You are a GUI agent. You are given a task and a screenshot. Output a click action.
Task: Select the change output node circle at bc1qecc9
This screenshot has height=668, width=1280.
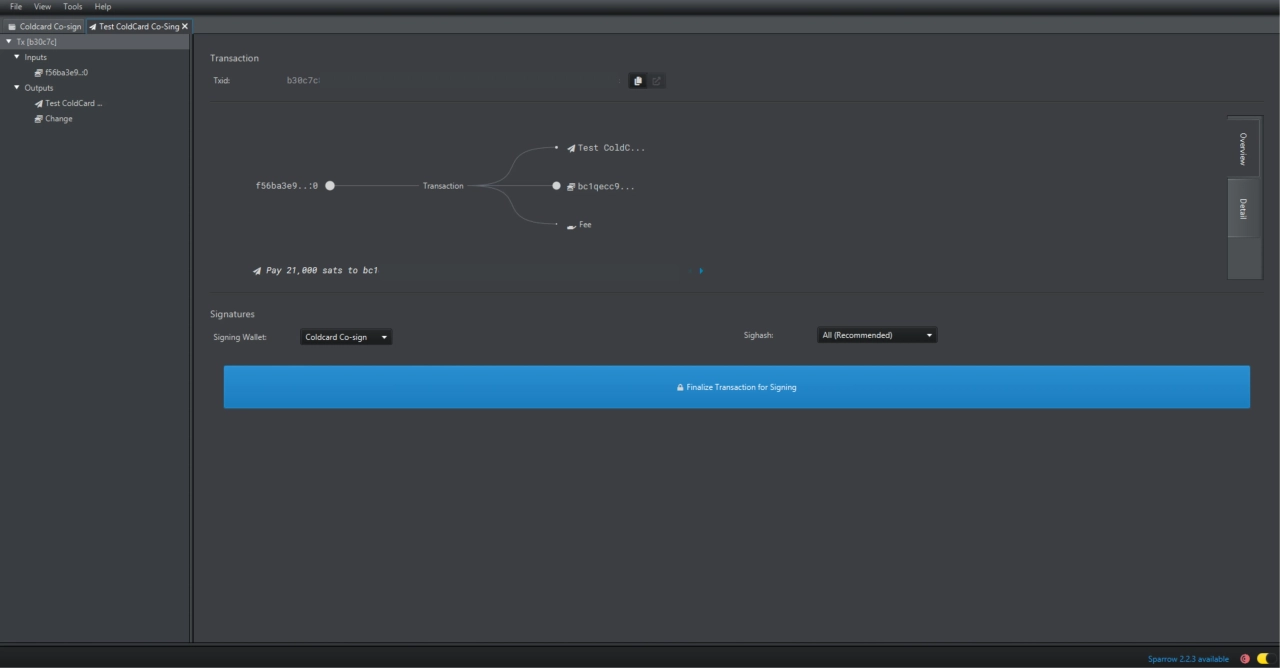557,186
